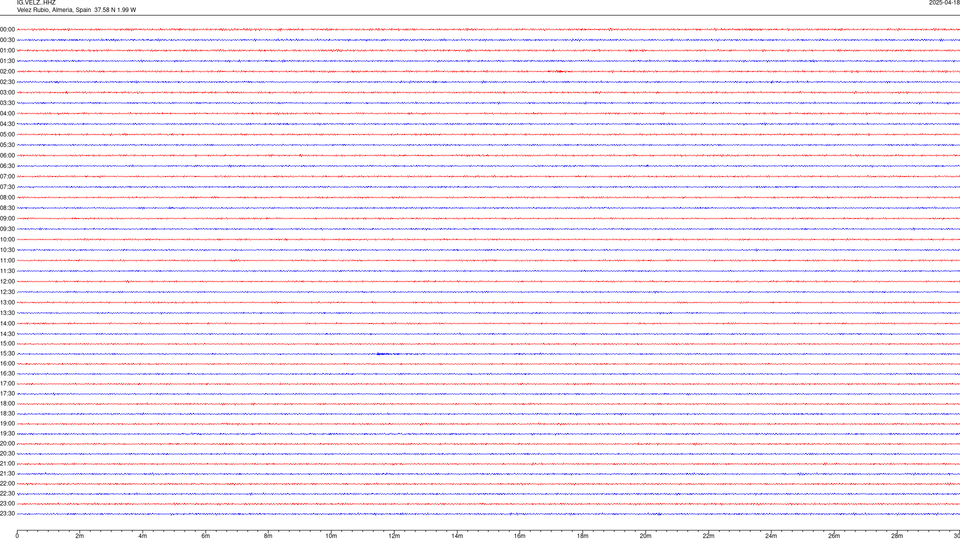Viewport: 960px width, 540px height.
Task: Click the 00:30 trace time label
Action: pyautogui.click(x=7, y=40)
